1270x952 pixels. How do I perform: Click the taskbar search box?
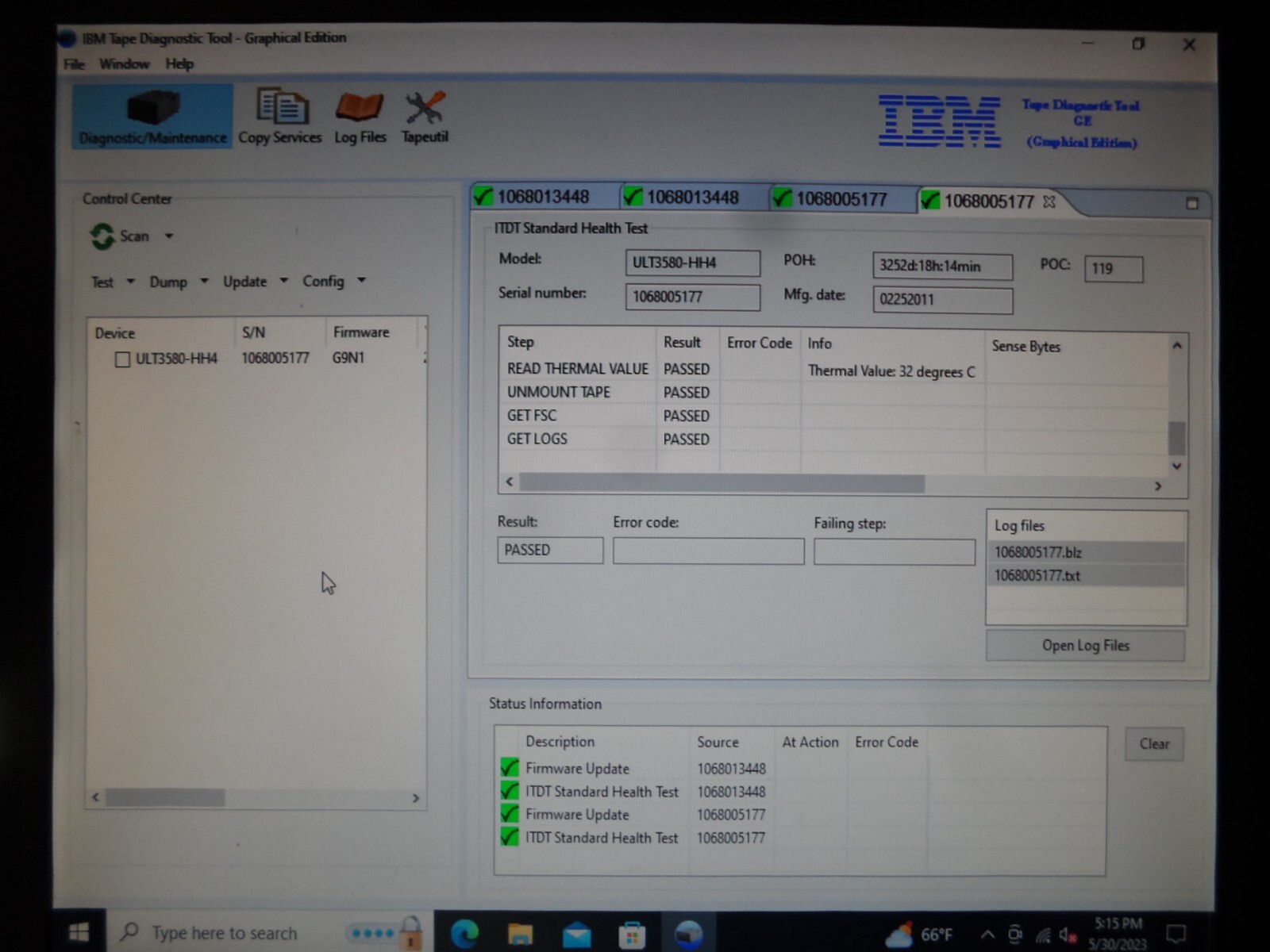point(270,933)
